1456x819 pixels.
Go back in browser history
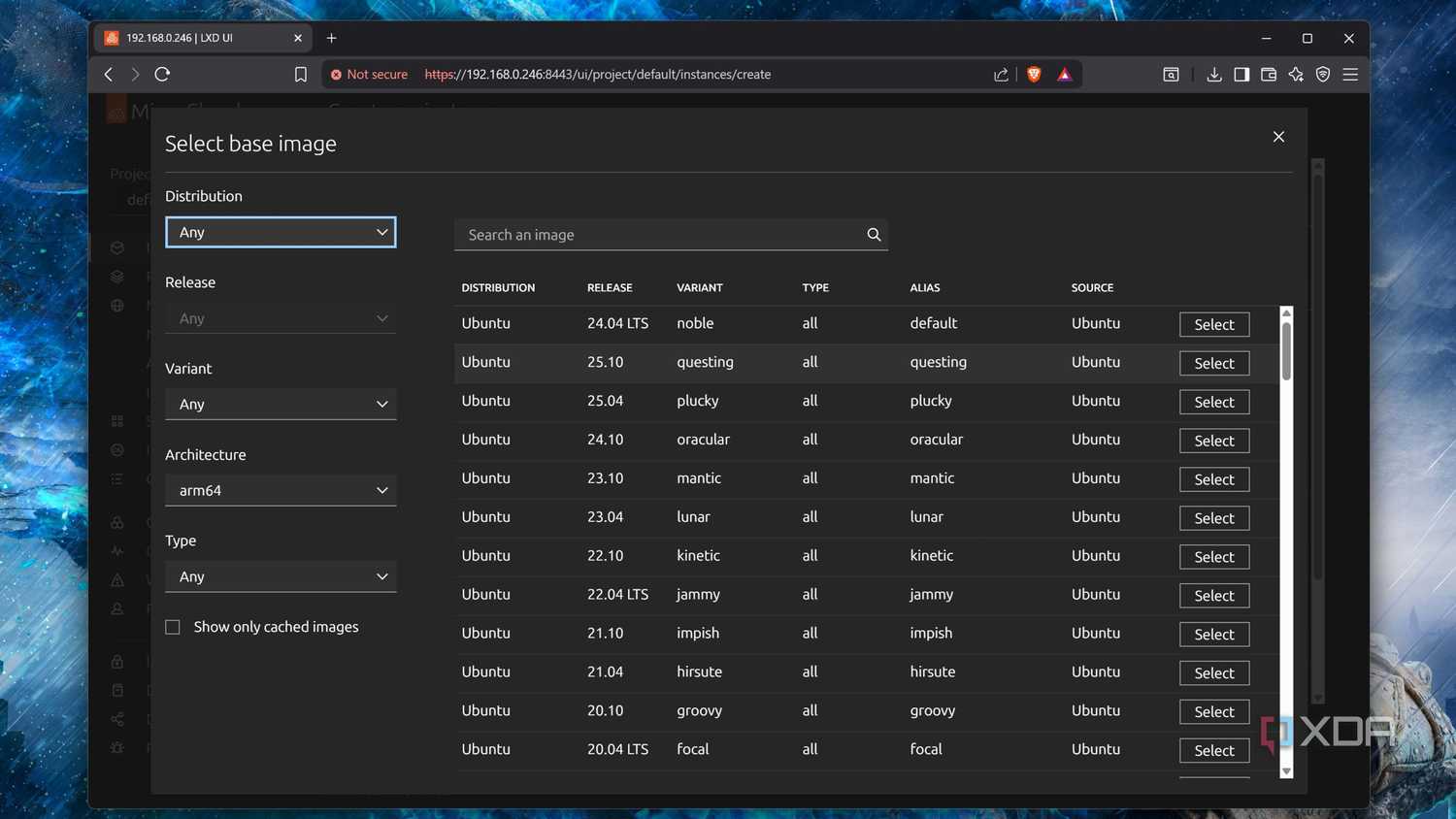point(109,75)
